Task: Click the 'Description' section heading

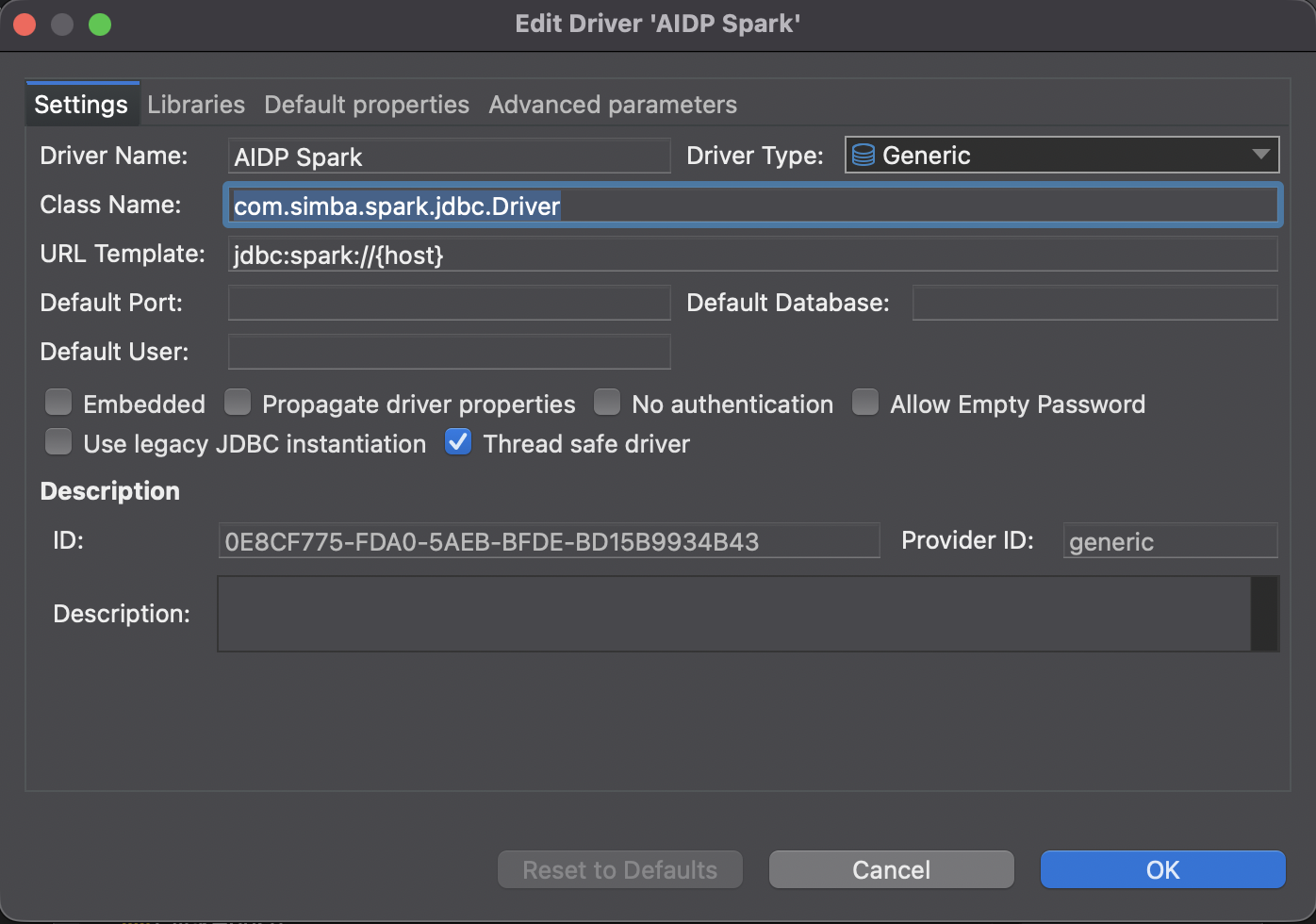Action: click(110, 491)
